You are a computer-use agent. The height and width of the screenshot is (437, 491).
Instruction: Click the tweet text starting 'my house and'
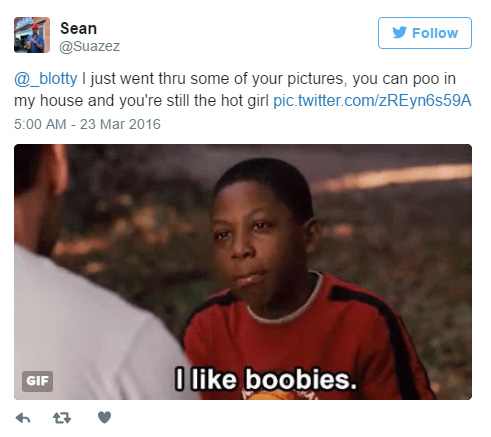coord(141,100)
